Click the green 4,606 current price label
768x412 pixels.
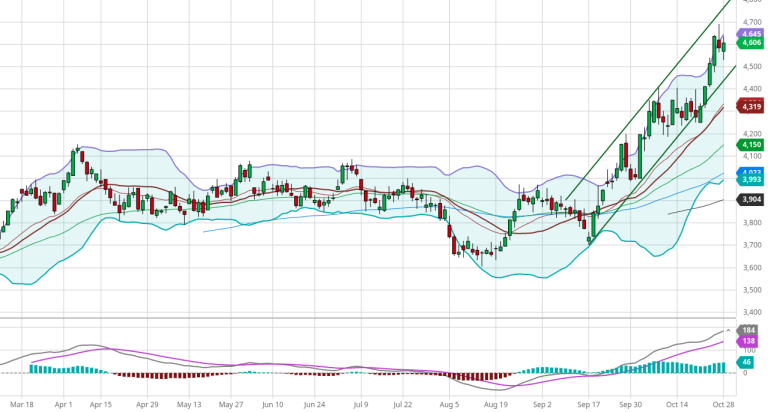[x=750, y=43]
